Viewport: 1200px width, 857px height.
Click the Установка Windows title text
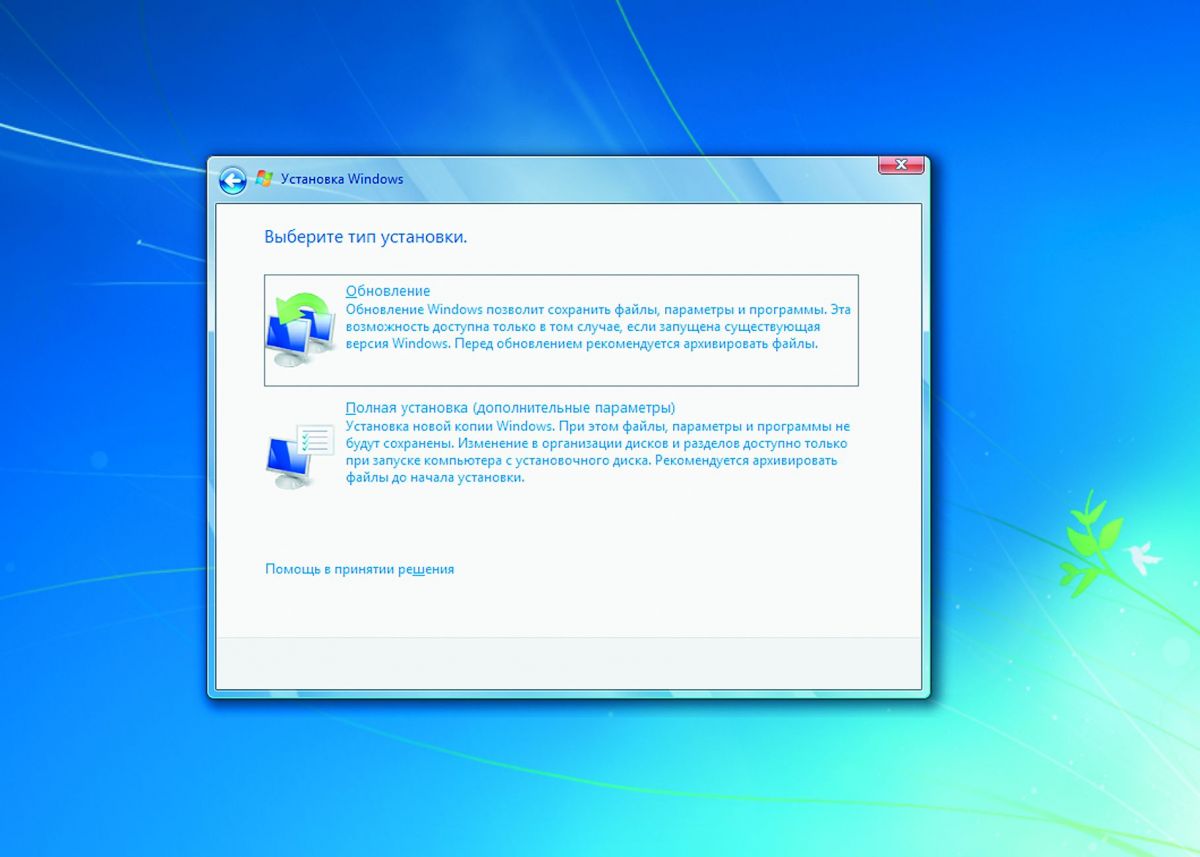pos(342,179)
